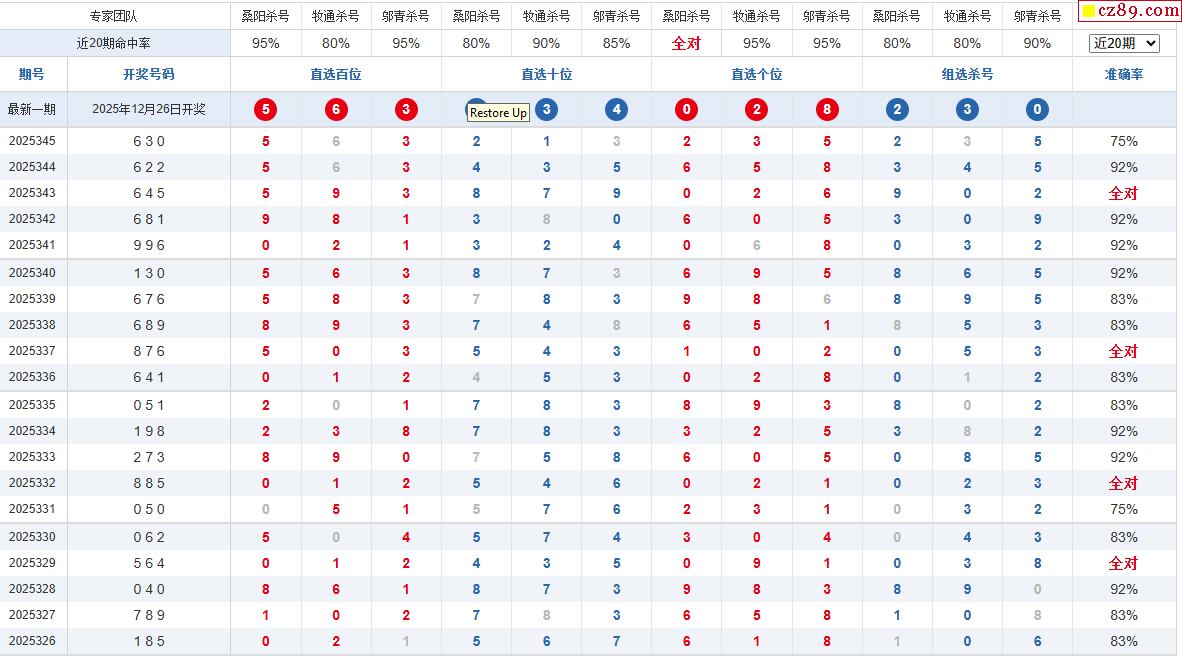Click winning number 1 8 5
The width and height of the screenshot is (1182, 659).
coord(149,641)
